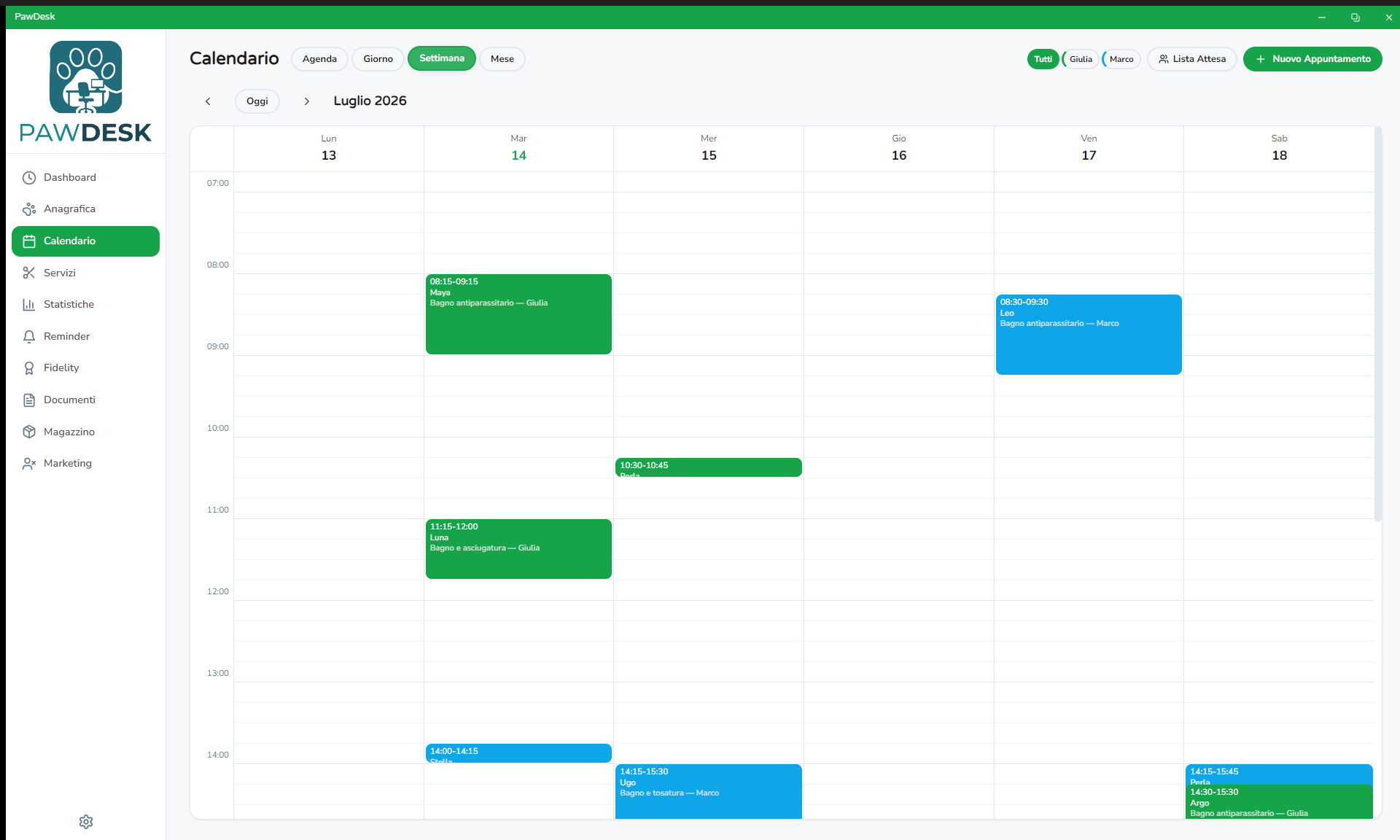Open Maya 08:15-09:15 appointment
The image size is (1400, 840).
(x=518, y=314)
